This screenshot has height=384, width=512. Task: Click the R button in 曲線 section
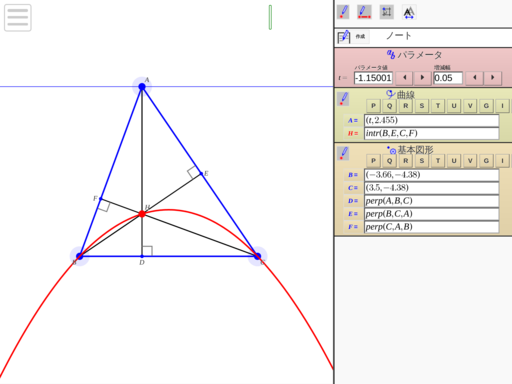click(x=406, y=106)
